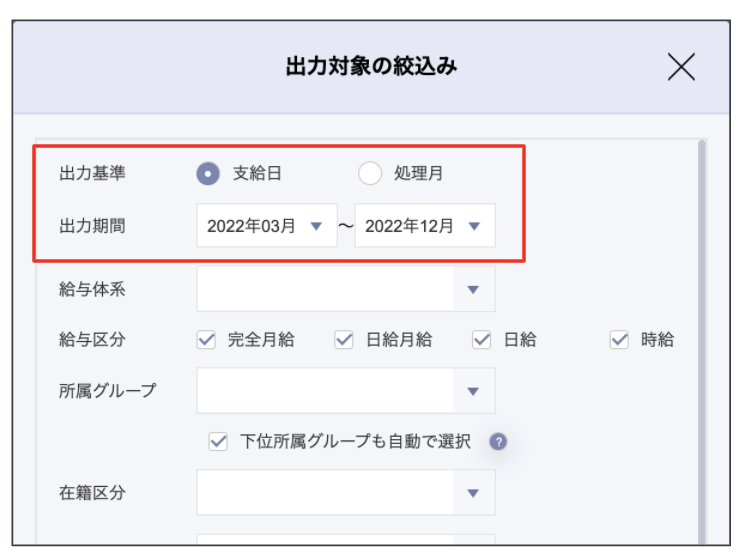
Task: Expand the 給与体系 dropdown arrow
Action: click(474, 289)
